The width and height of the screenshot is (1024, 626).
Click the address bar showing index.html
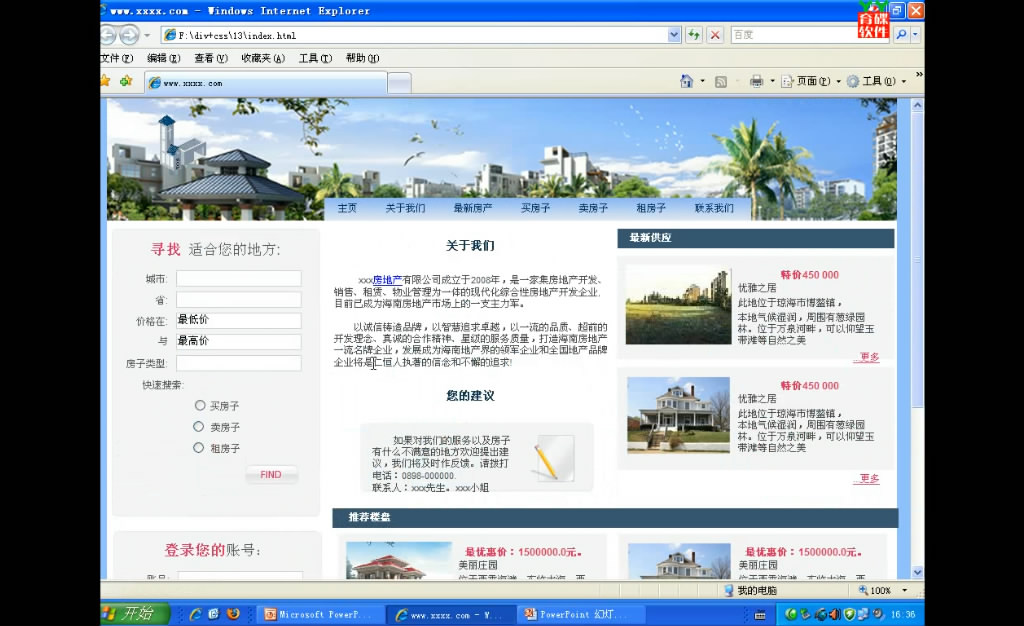click(x=415, y=35)
